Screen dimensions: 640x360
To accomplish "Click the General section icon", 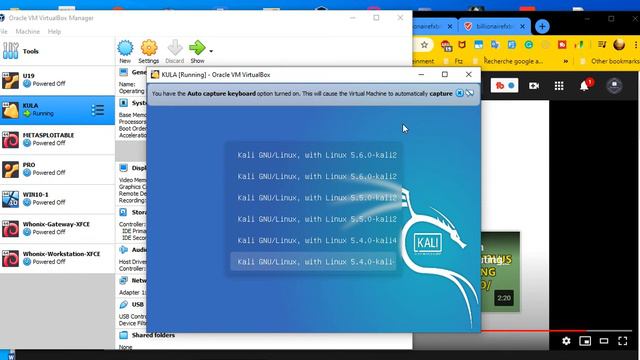I will point(123,72).
